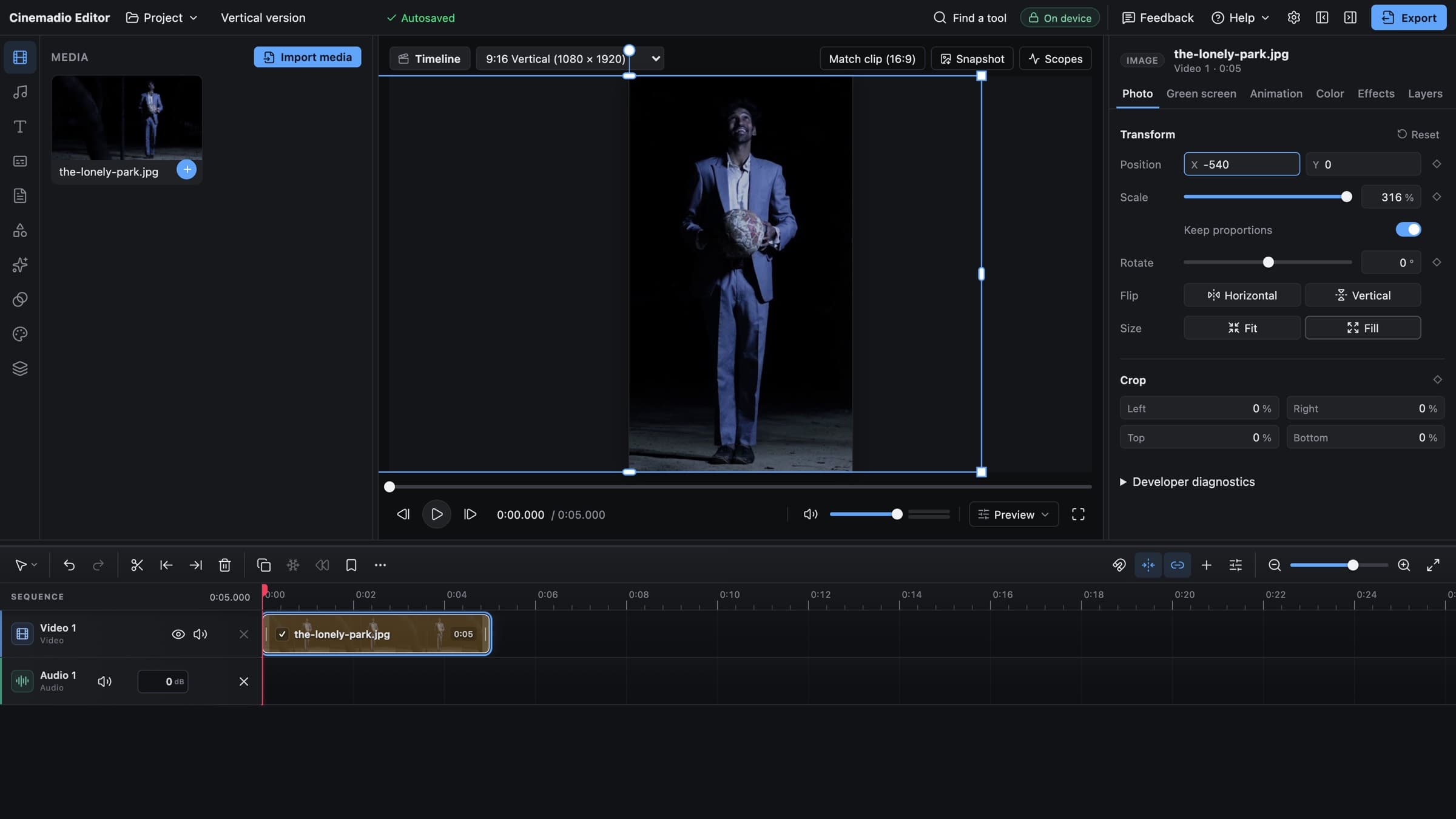Toggle Keep proportions switch
The image size is (1456, 819).
point(1408,230)
